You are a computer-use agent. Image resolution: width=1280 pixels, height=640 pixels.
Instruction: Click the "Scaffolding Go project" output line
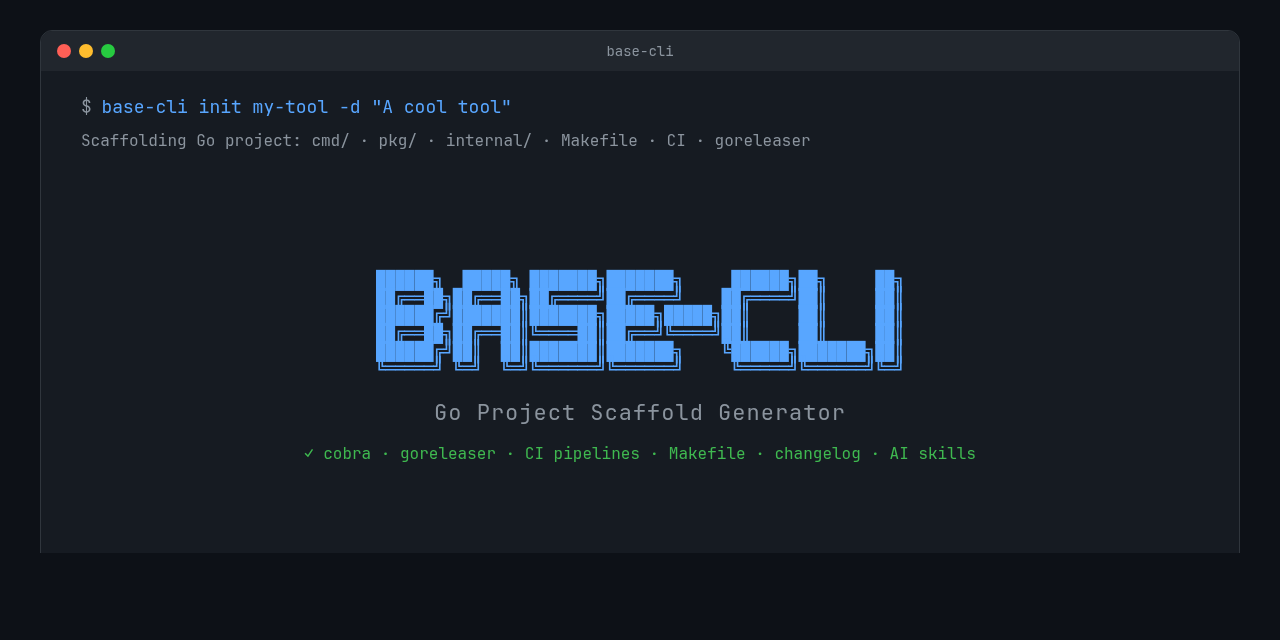point(446,141)
